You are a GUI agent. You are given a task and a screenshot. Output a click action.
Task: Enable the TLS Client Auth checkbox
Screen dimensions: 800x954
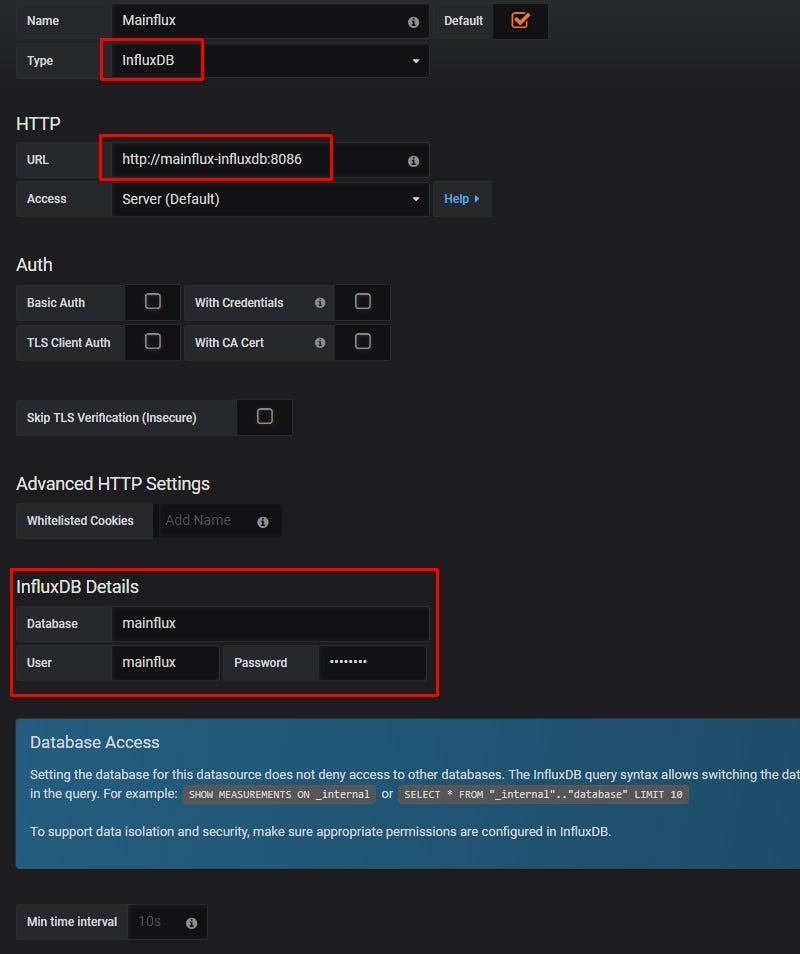click(153, 341)
